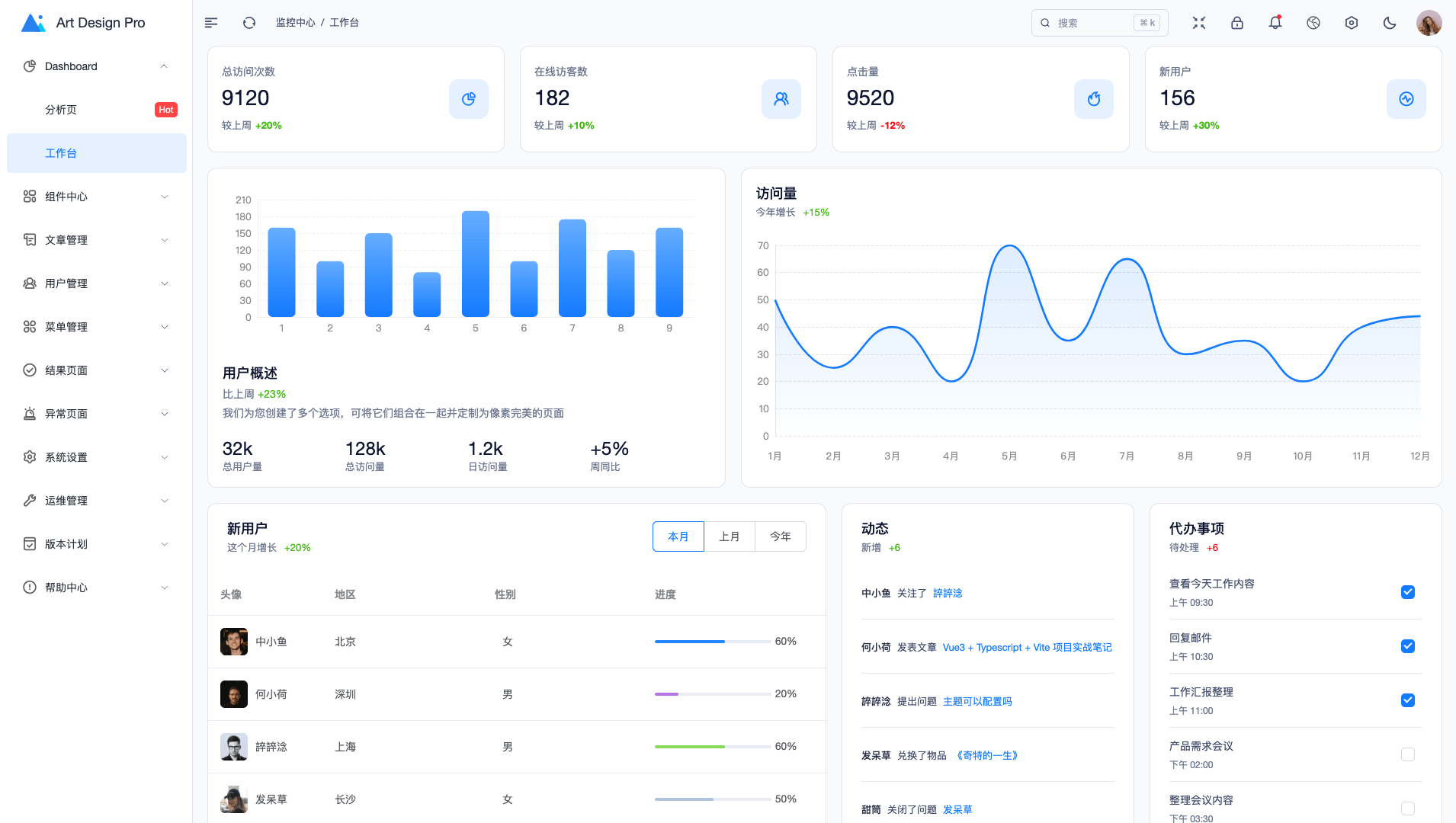Switch new users filter to 今年 tab
The height and width of the screenshot is (823, 1456).
tap(780, 536)
